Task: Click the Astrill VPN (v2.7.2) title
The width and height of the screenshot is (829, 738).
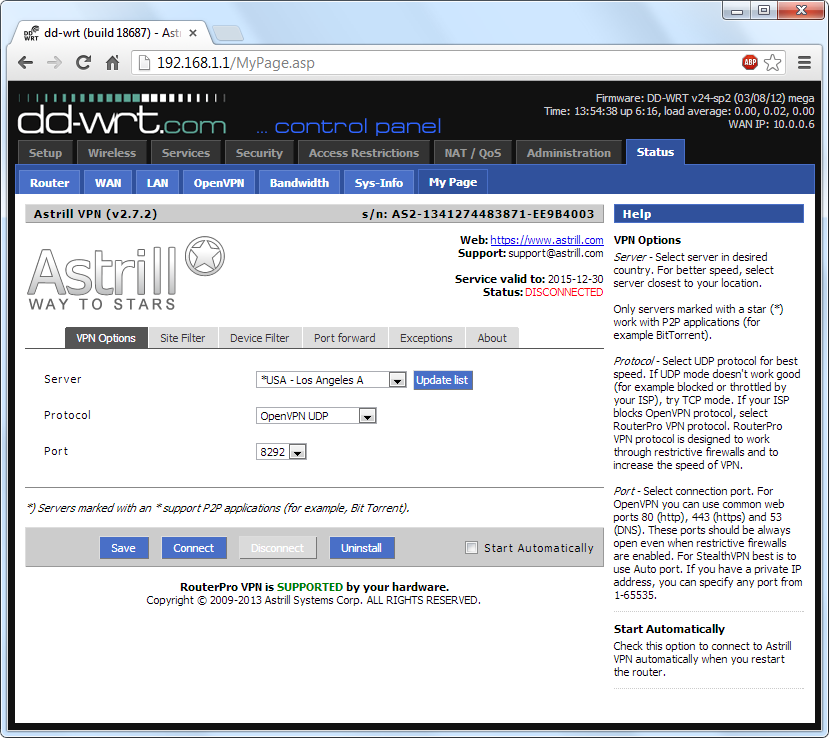Action: [x=96, y=214]
